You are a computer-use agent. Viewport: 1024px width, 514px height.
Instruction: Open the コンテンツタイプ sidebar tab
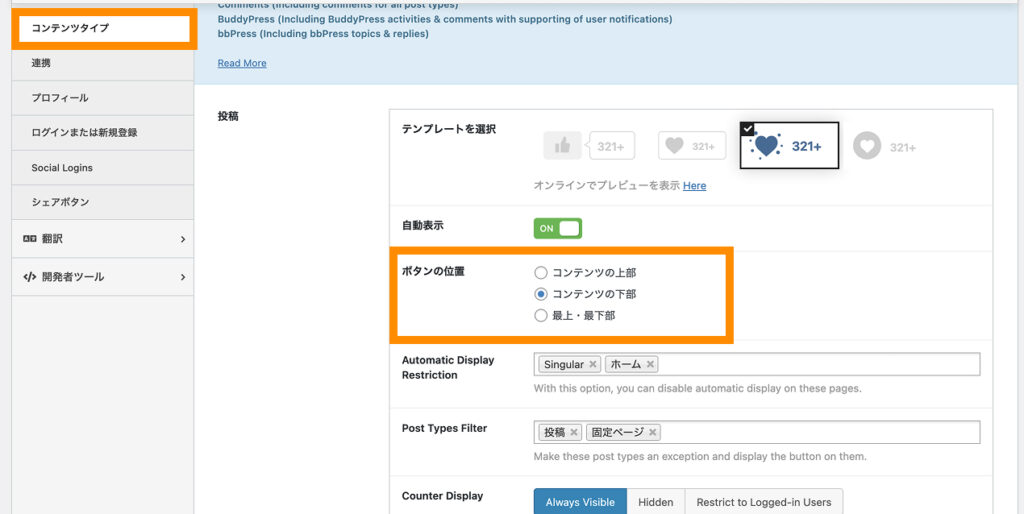pos(104,28)
